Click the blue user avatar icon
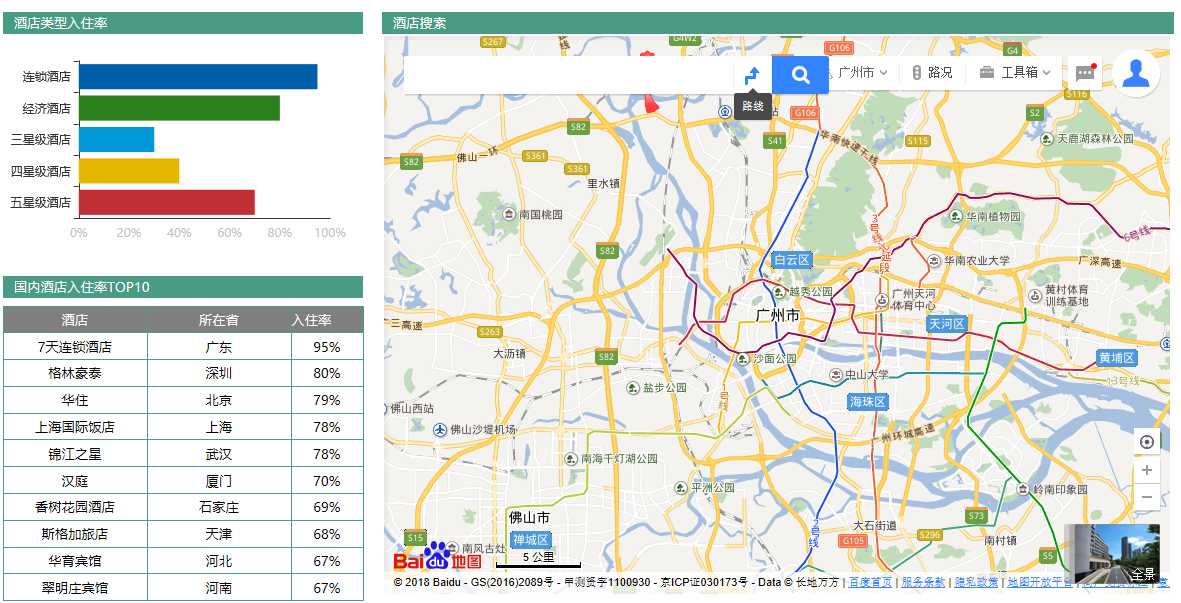Screen dimensions: 1181x603 (1136, 73)
